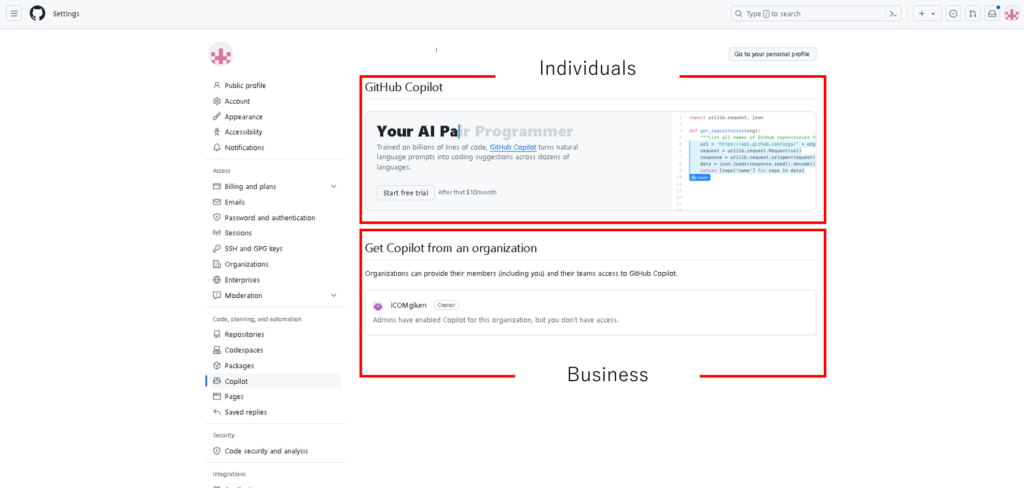Click the large profile avatar above sidebar

(221, 55)
